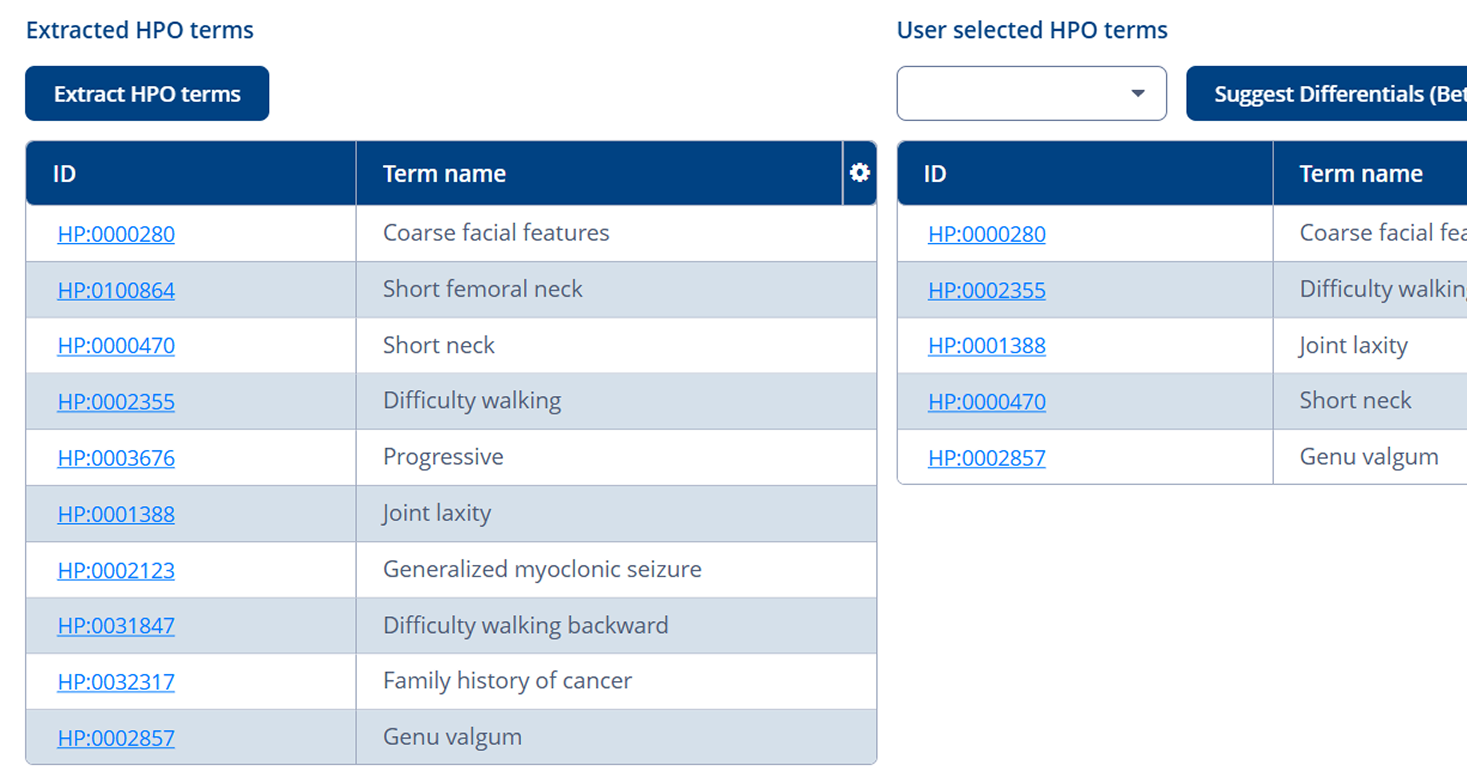Select Difficulty walking backward term name
Screen dimensions: 1467x783
(525, 625)
